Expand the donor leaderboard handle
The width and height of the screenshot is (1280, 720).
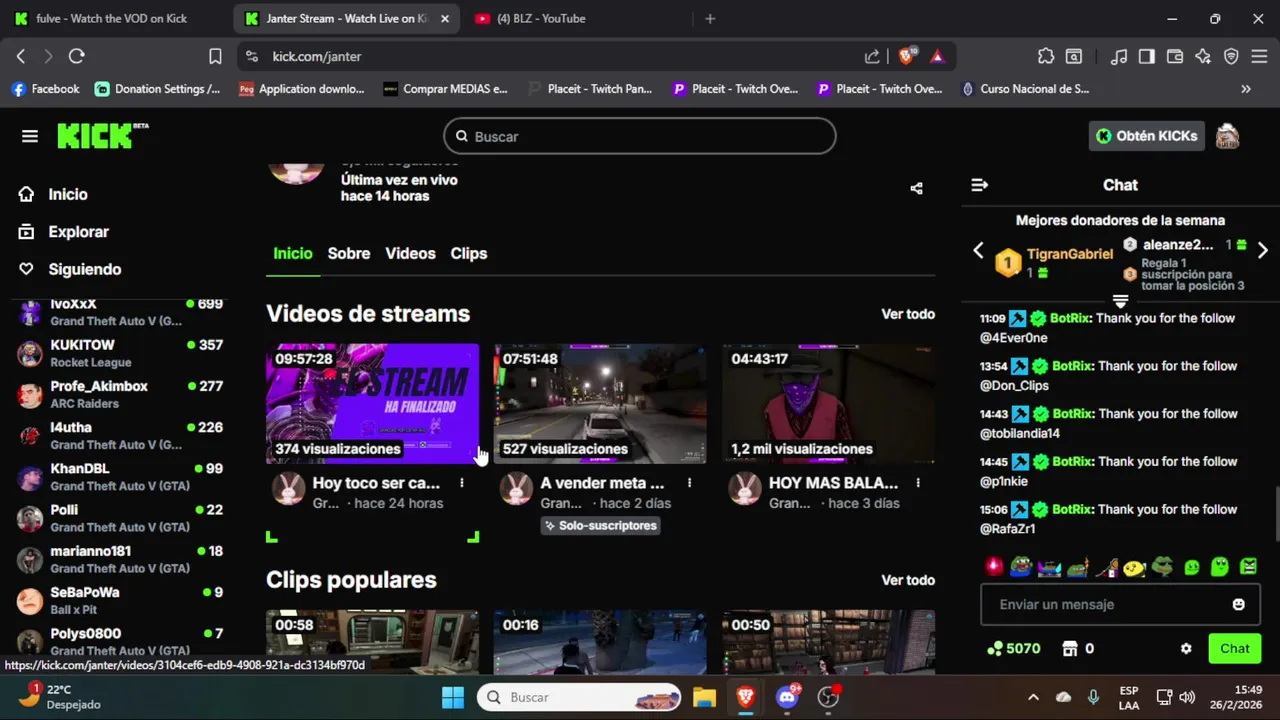coord(1120,301)
